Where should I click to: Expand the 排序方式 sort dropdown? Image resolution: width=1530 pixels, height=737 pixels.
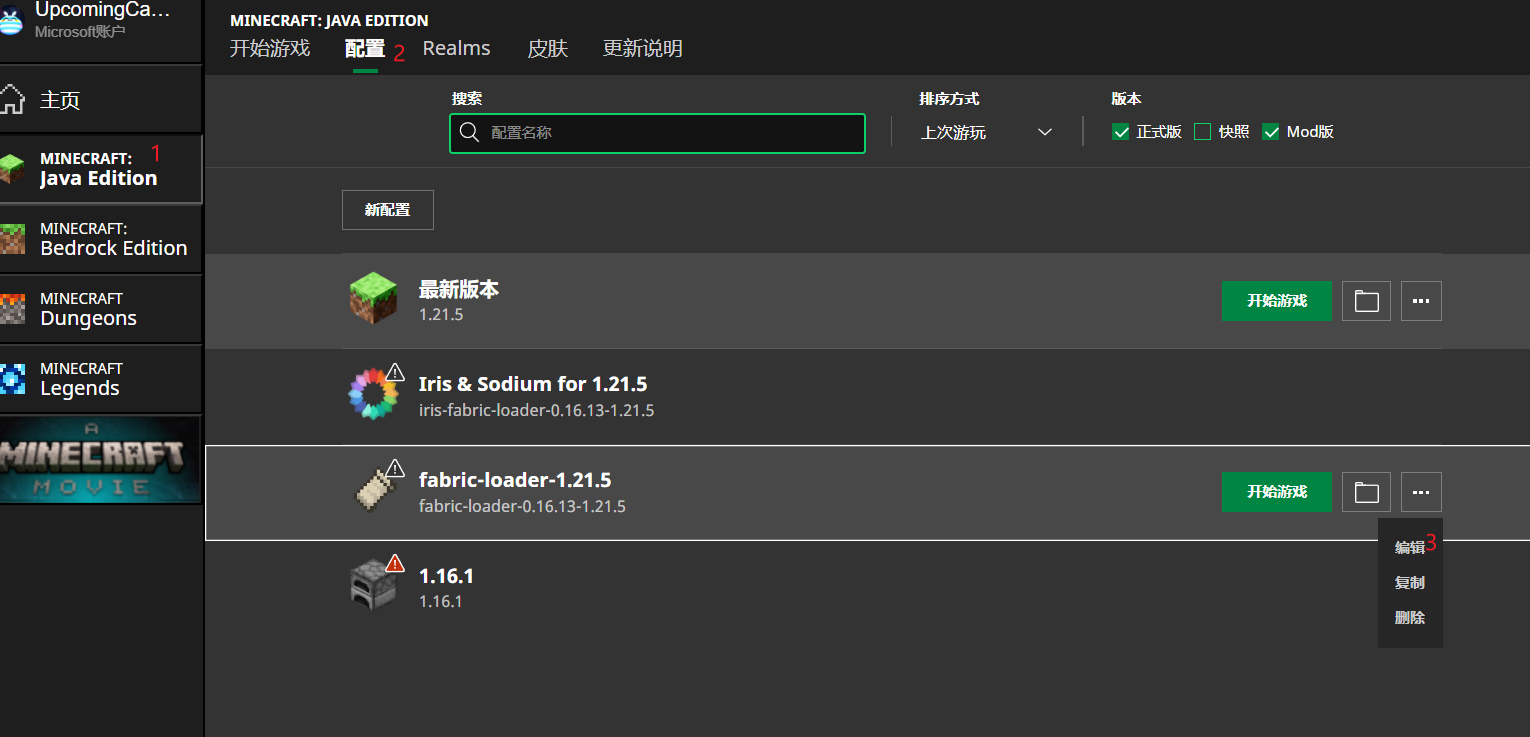(x=986, y=132)
